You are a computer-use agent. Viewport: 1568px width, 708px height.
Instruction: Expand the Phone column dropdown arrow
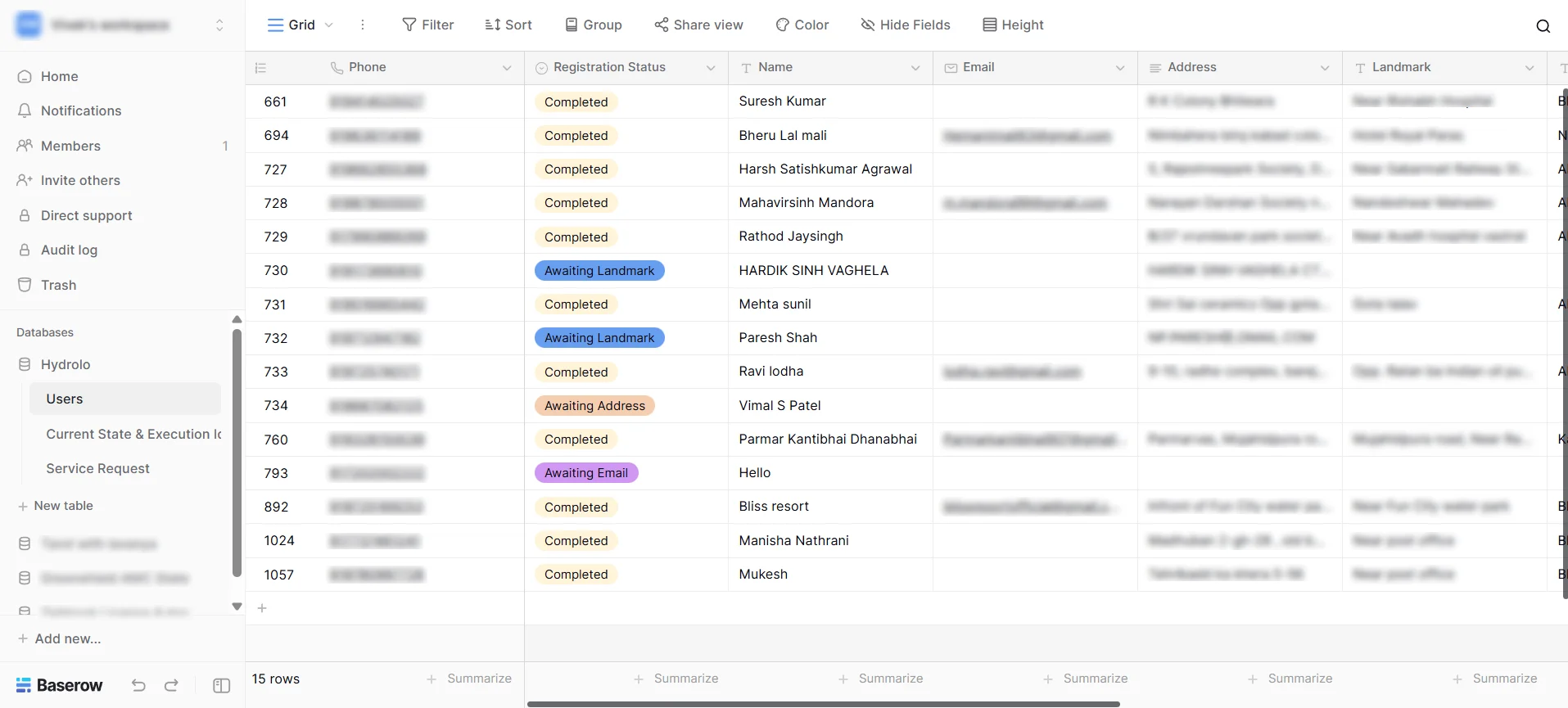(507, 68)
